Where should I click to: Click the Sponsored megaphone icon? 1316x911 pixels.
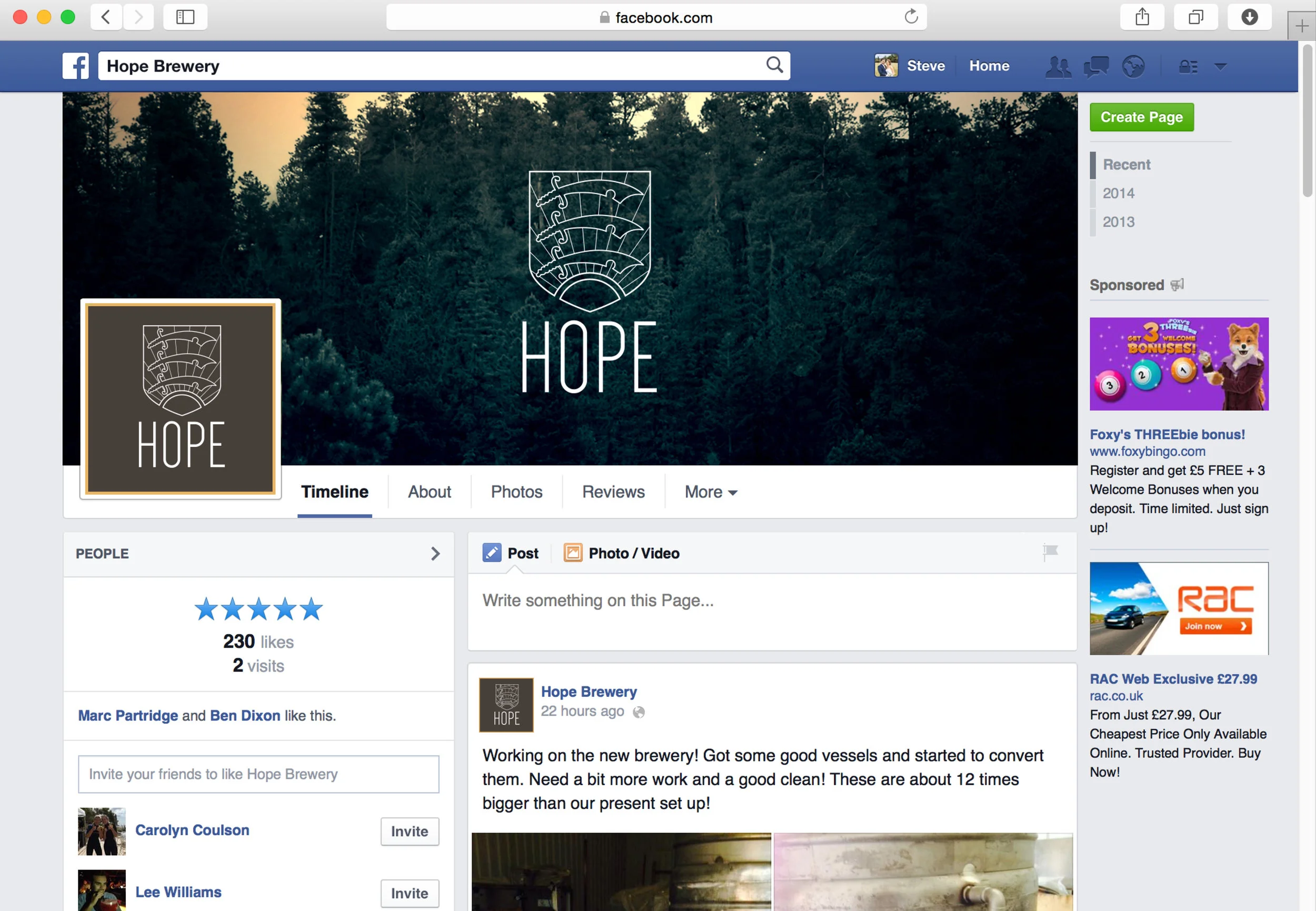point(1177,284)
